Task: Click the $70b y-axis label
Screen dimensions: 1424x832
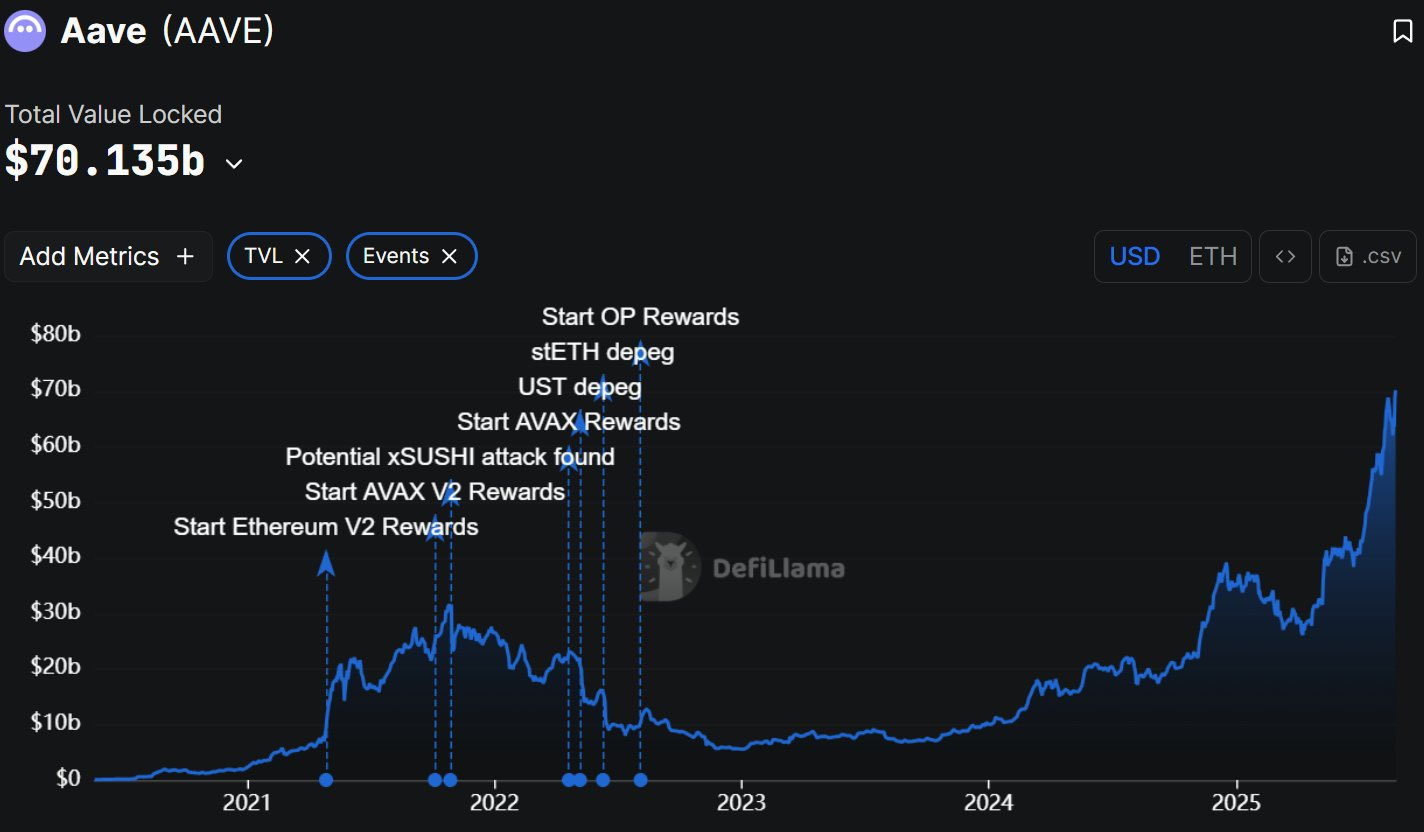Action: tap(56, 388)
